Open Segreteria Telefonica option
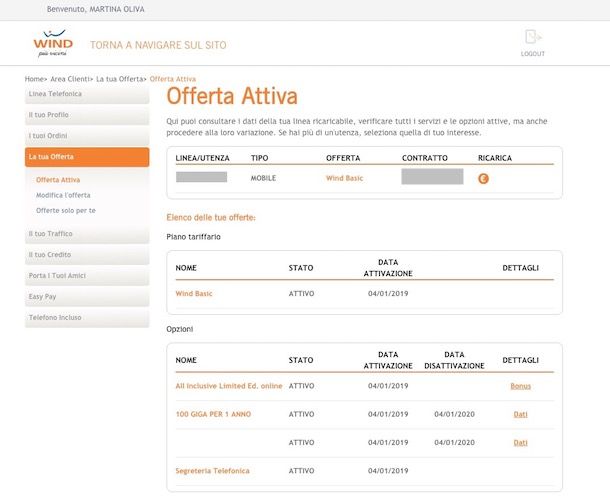This screenshot has width=610, height=500. point(212,471)
